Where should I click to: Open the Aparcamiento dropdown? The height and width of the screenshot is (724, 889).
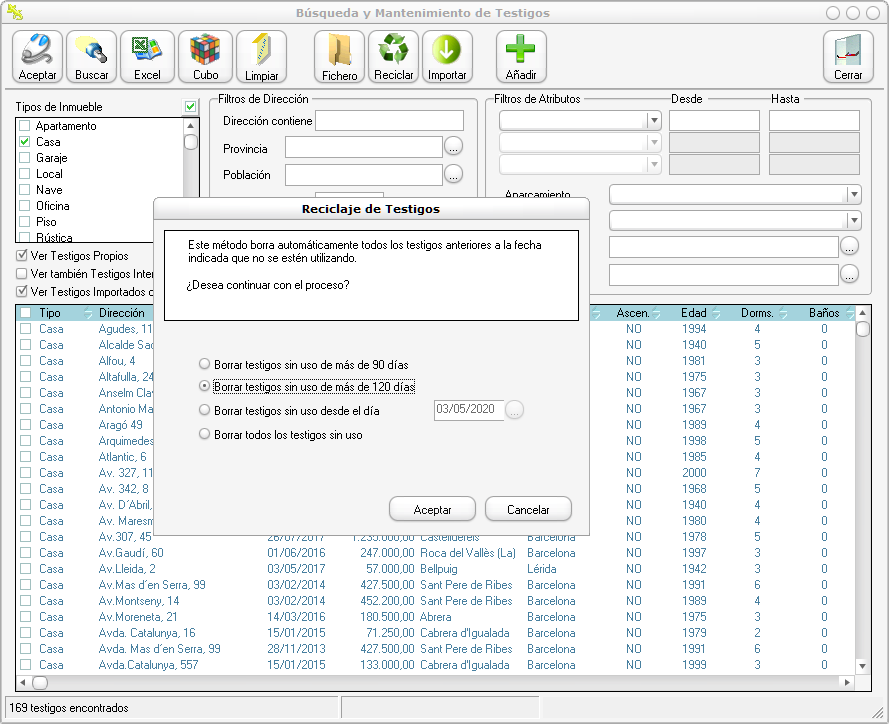[x=853, y=195]
